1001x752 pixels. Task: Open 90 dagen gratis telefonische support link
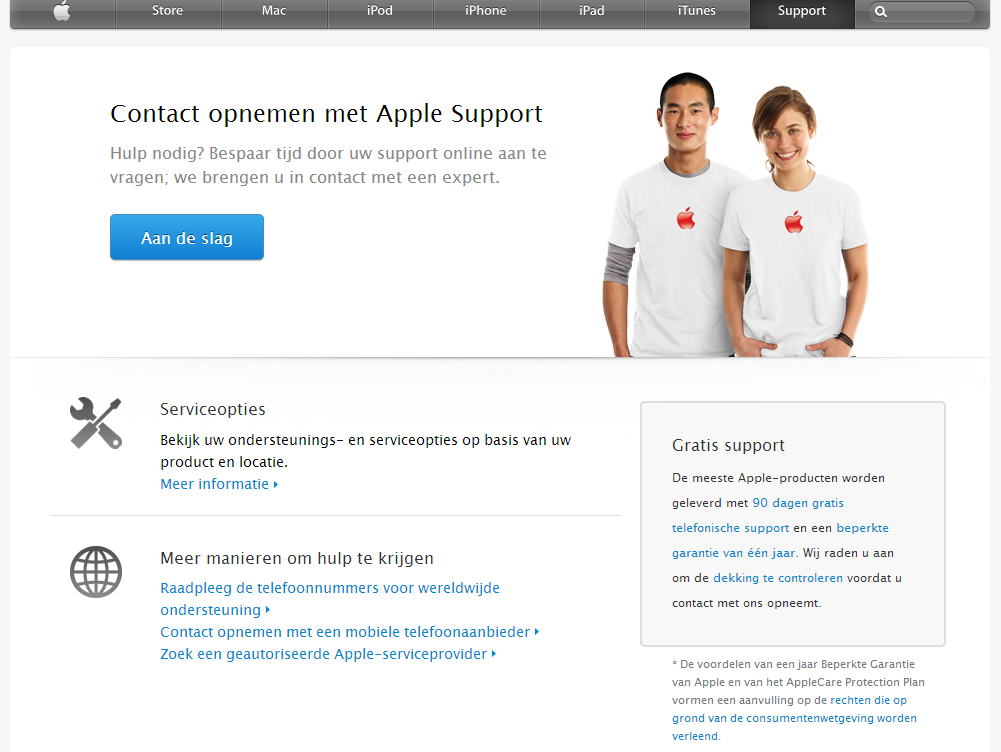point(758,515)
